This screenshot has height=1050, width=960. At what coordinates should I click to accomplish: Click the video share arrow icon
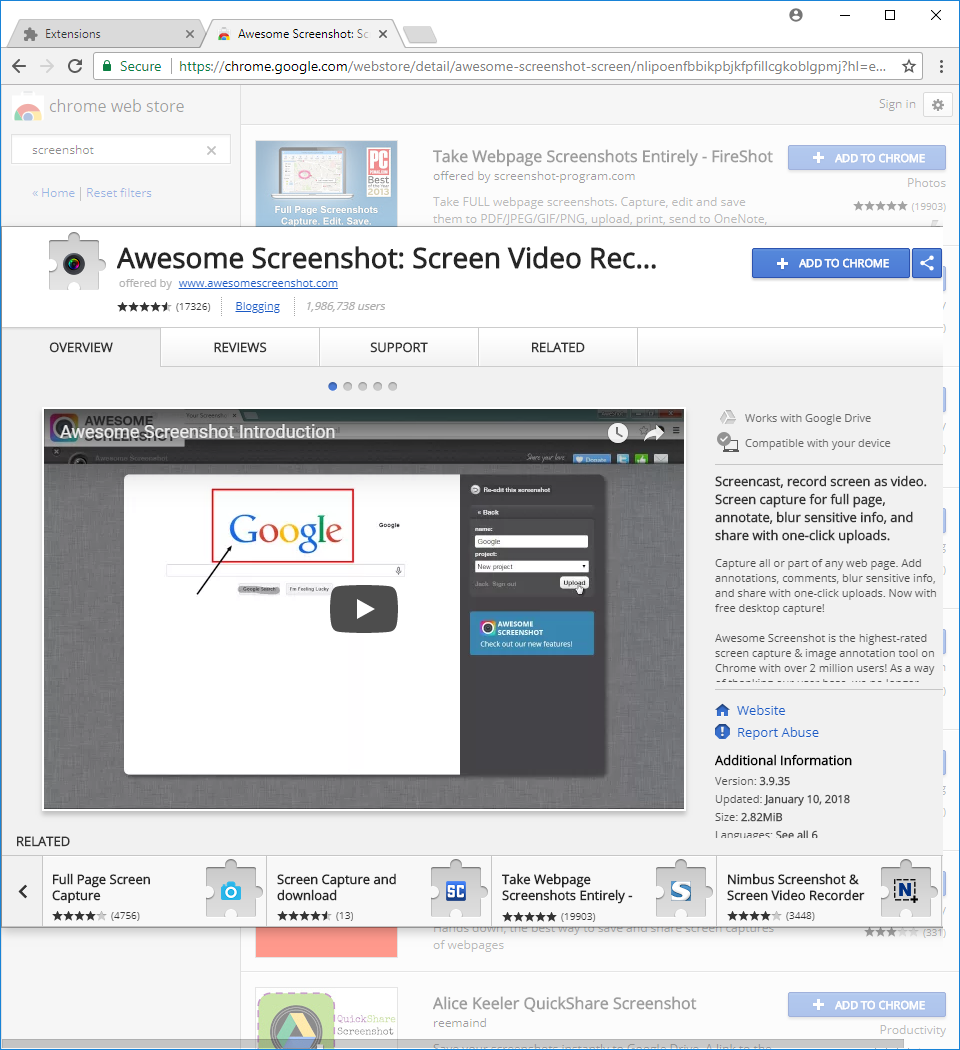click(653, 432)
